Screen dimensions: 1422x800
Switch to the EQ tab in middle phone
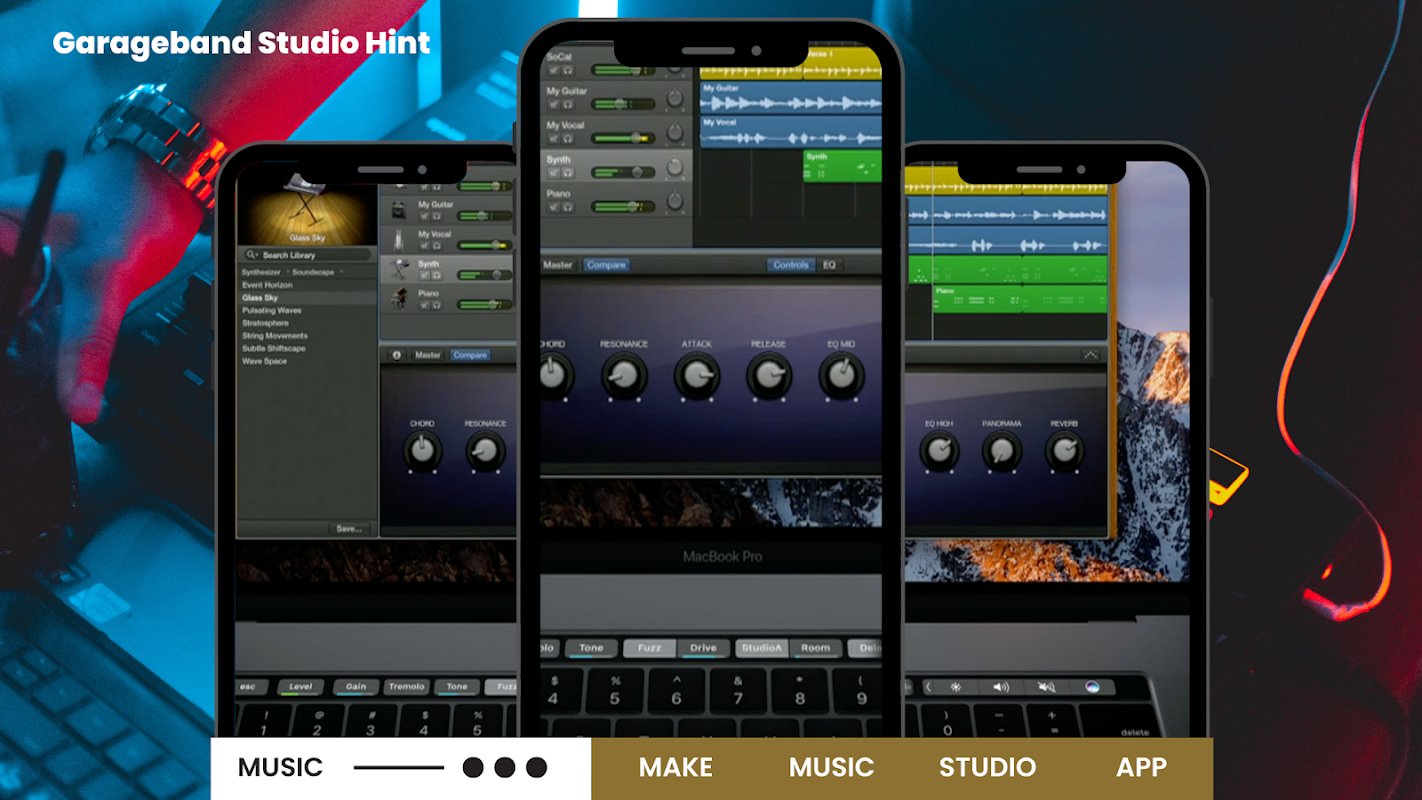[829, 265]
